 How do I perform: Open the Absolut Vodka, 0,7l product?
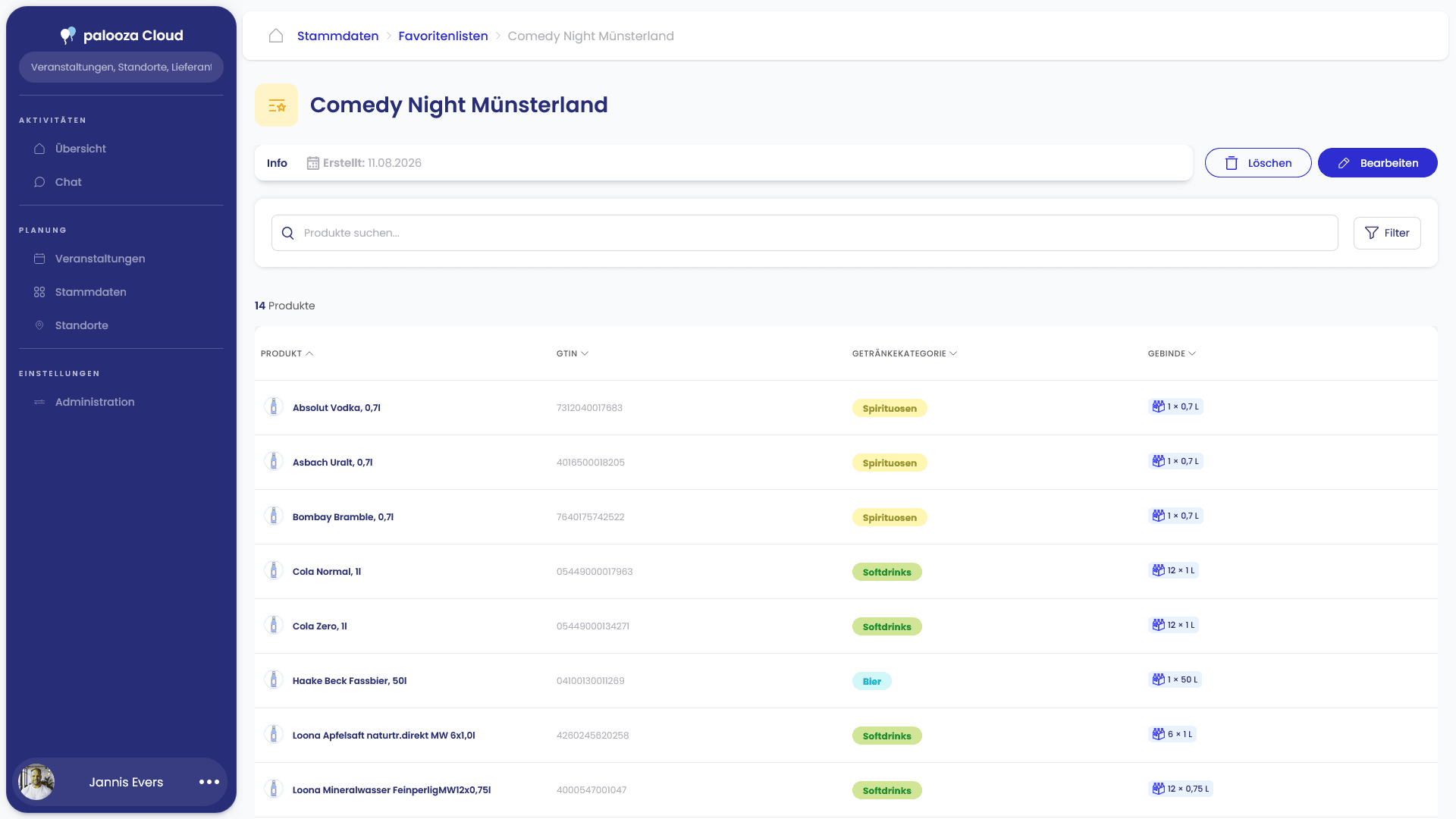337,408
